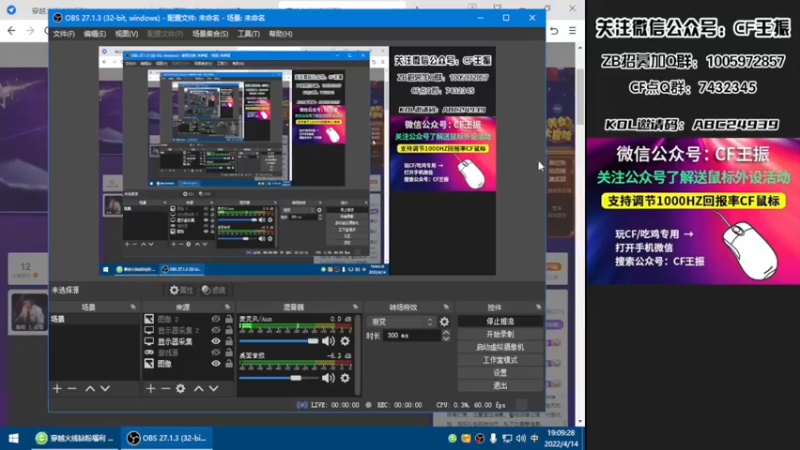Toggle lock on 显示器采集 source
This screenshot has height=450, width=800.
click(229, 341)
